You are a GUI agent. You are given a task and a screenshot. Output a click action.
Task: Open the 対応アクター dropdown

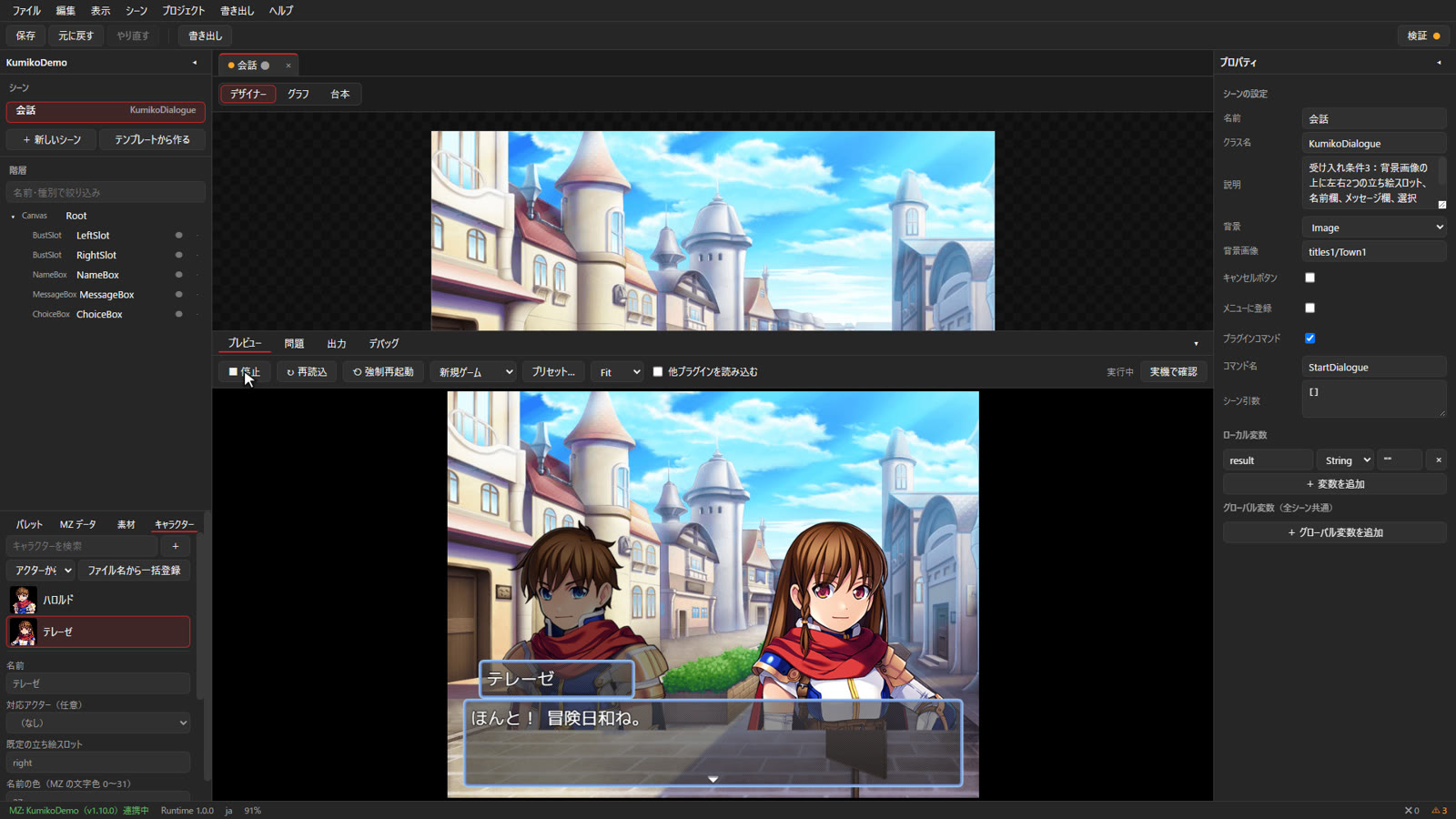pyautogui.click(x=98, y=723)
